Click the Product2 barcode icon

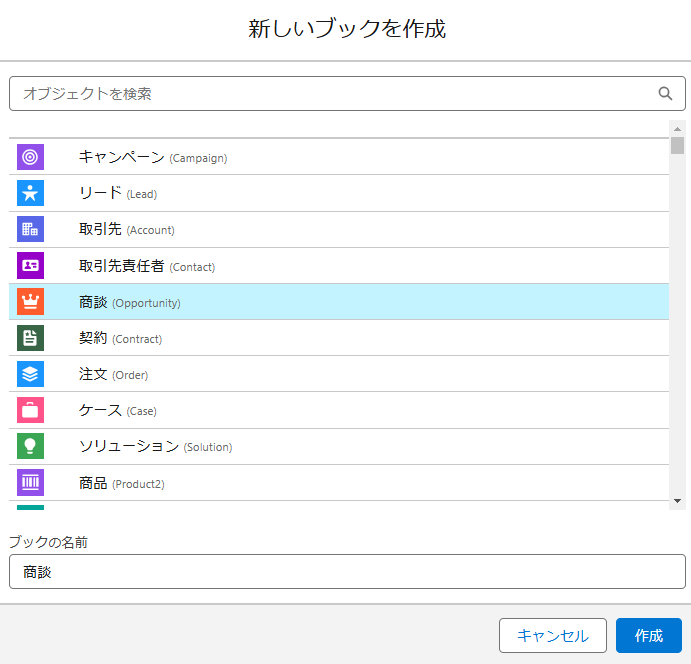[30, 482]
